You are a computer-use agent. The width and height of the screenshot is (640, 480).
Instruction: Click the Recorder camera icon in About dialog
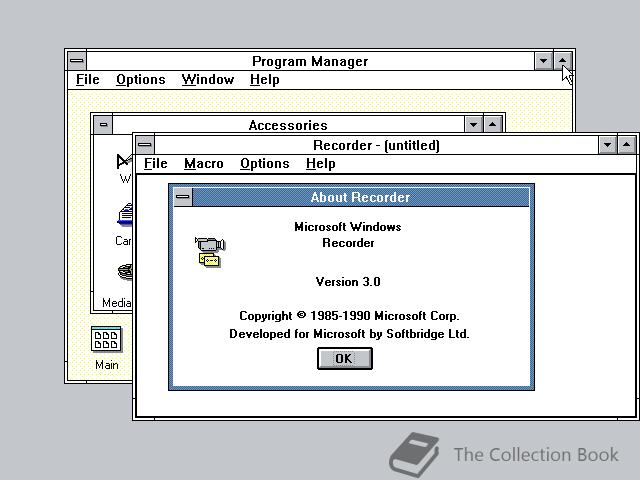(x=210, y=252)
